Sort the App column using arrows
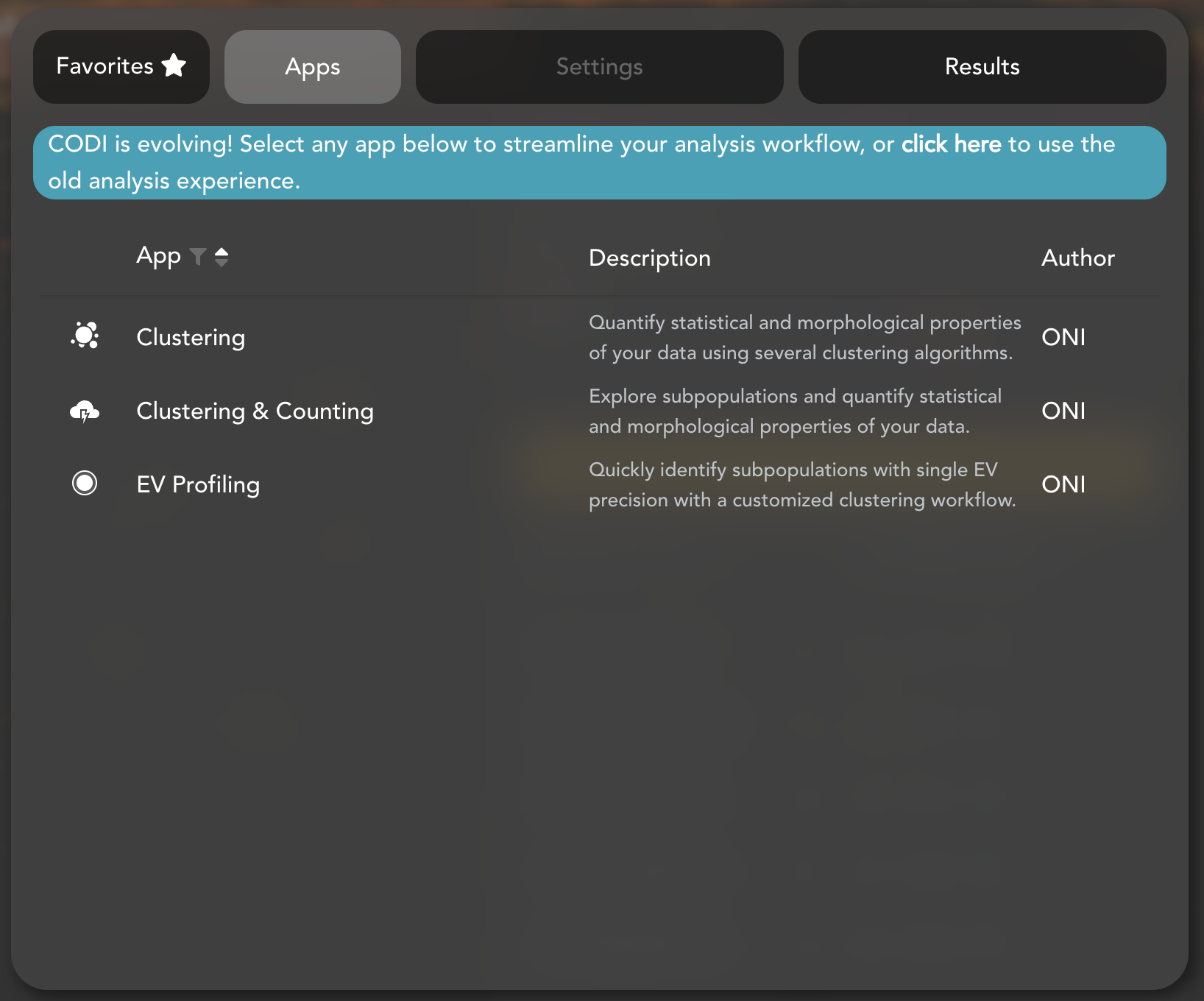This screenshot has width=1204, height=1001. pyautogui.click(x=222, y=257)
